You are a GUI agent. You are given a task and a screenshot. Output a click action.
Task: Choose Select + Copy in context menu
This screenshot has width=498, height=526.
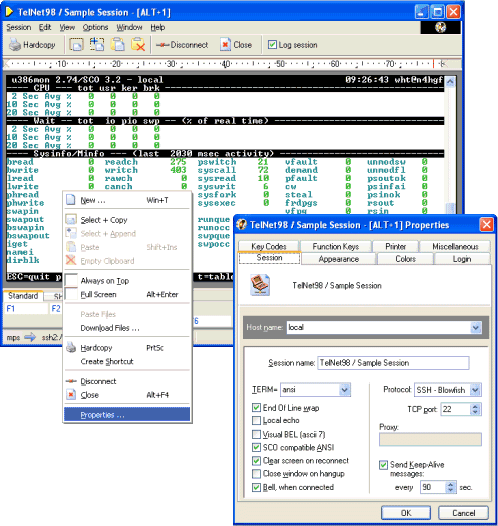tap(127, 220)
